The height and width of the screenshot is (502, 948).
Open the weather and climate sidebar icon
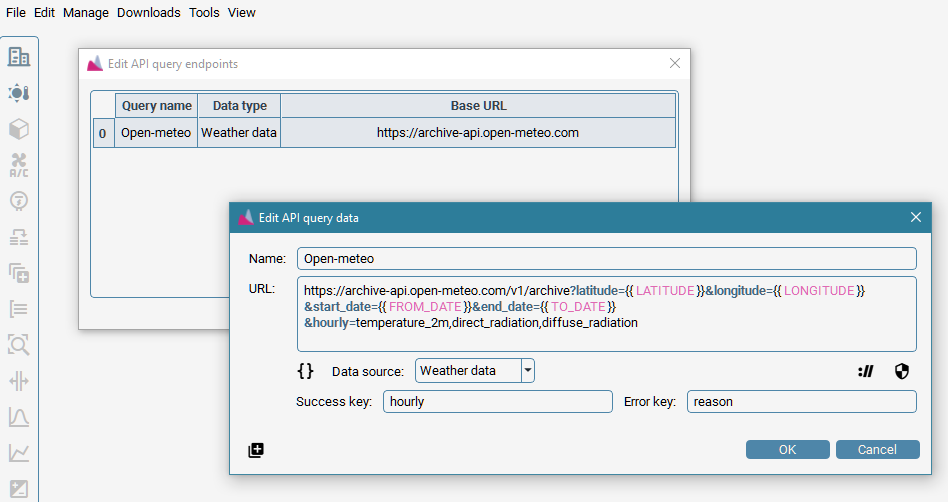19,93
